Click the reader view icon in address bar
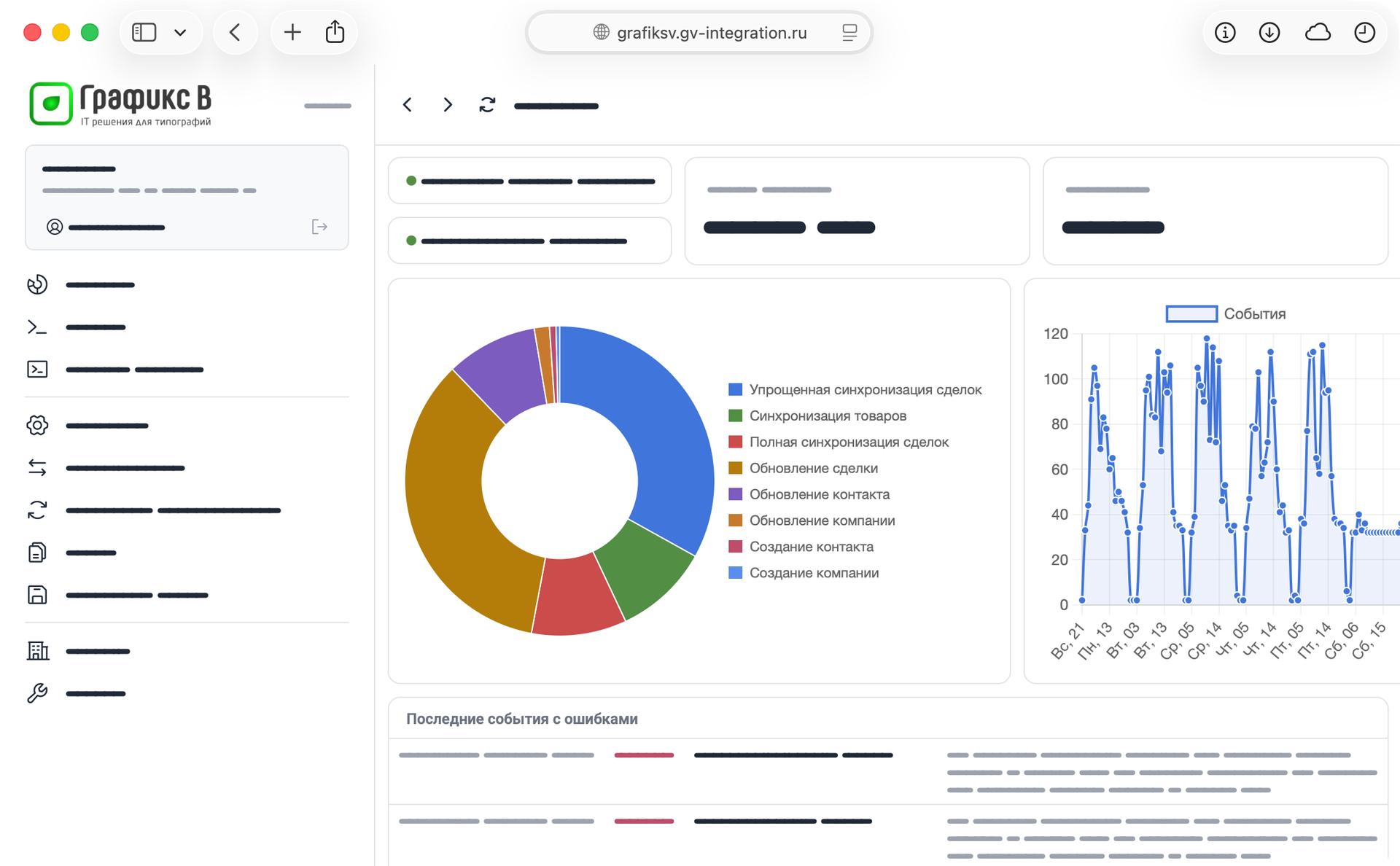The image size is (1400, 866). tap(849, 32)
